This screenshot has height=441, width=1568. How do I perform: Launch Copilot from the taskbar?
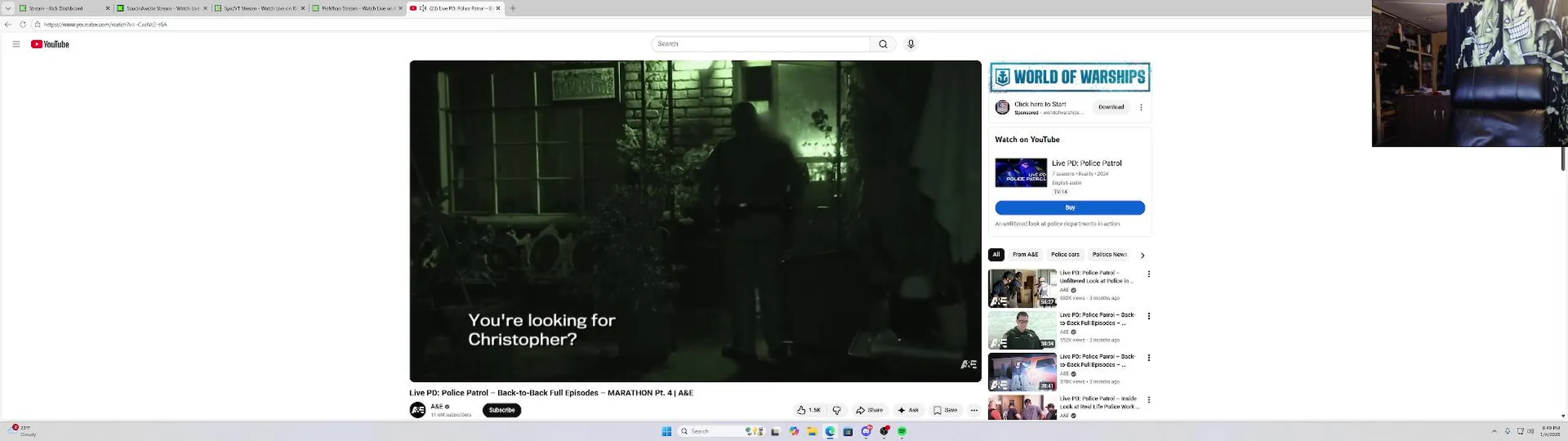click(x=794, y=432)
